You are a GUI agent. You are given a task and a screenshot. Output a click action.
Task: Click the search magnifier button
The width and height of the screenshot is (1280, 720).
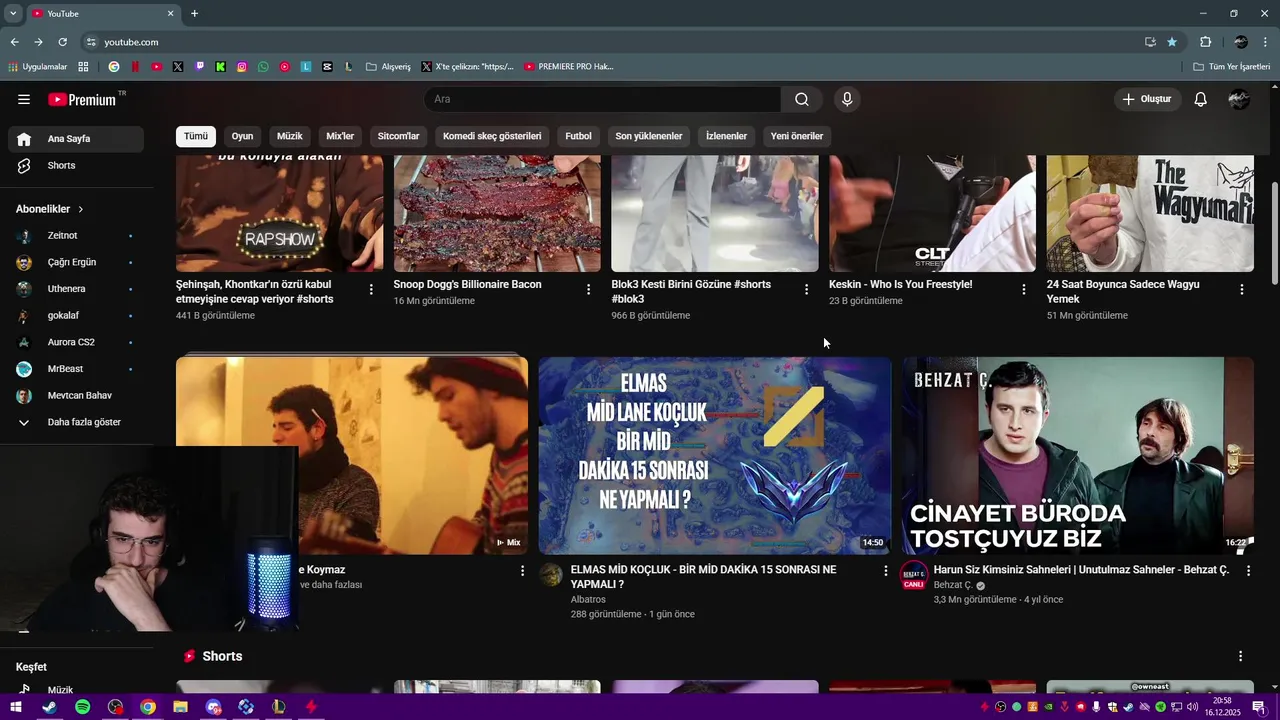[802, 99]
